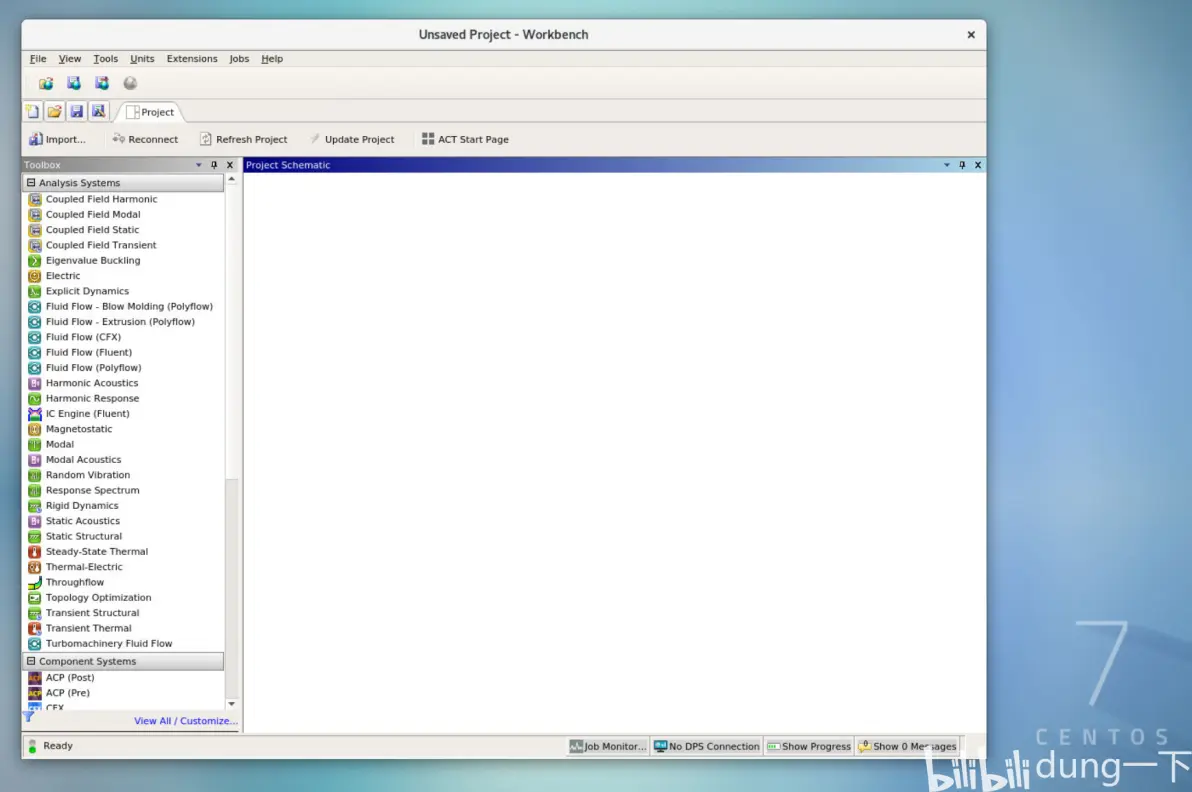The image size is (1192, 792).
Task: Click the Open folder icon
Action: [x=55, y=112]
